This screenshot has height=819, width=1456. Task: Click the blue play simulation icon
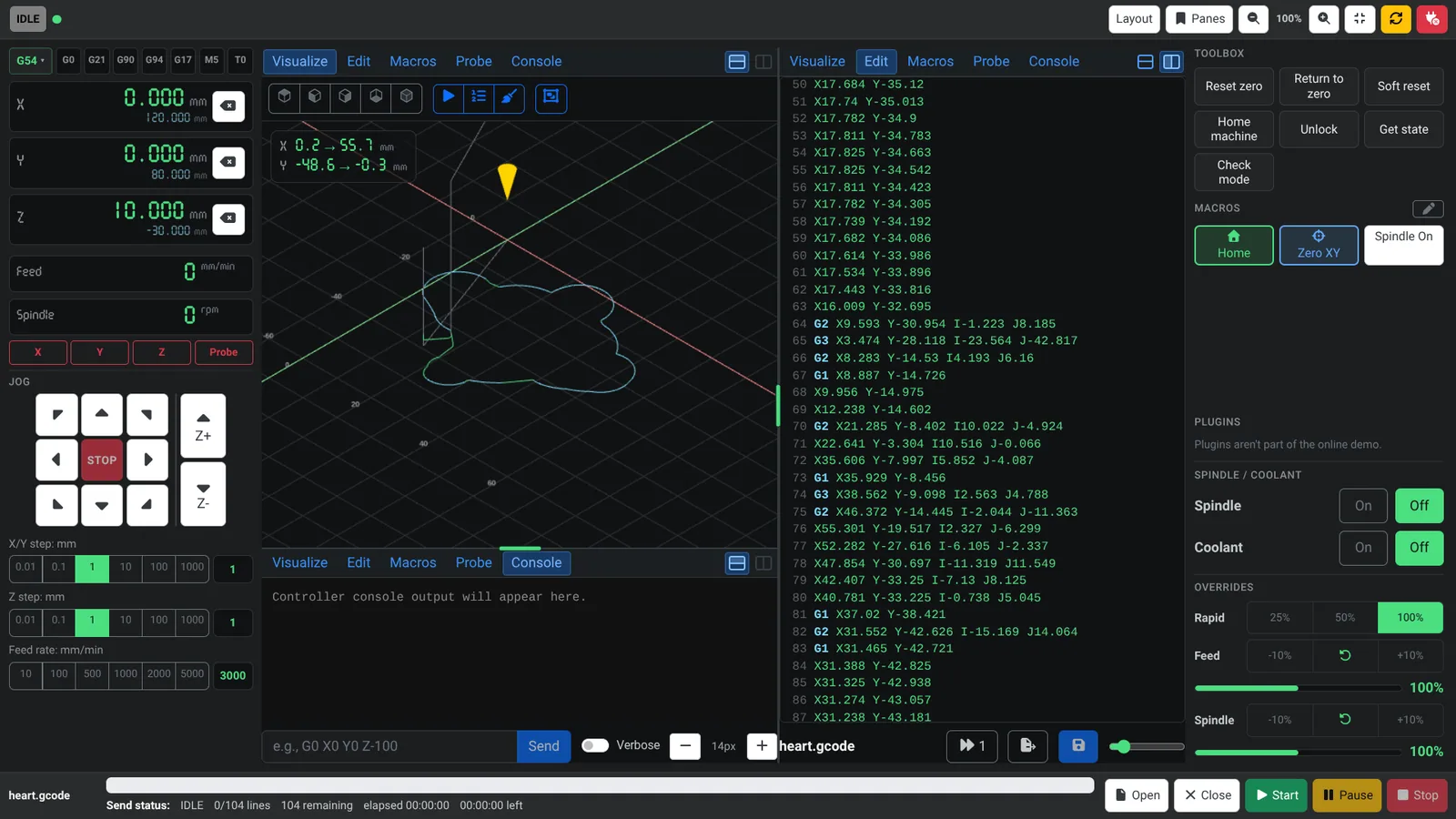(449, 97)
